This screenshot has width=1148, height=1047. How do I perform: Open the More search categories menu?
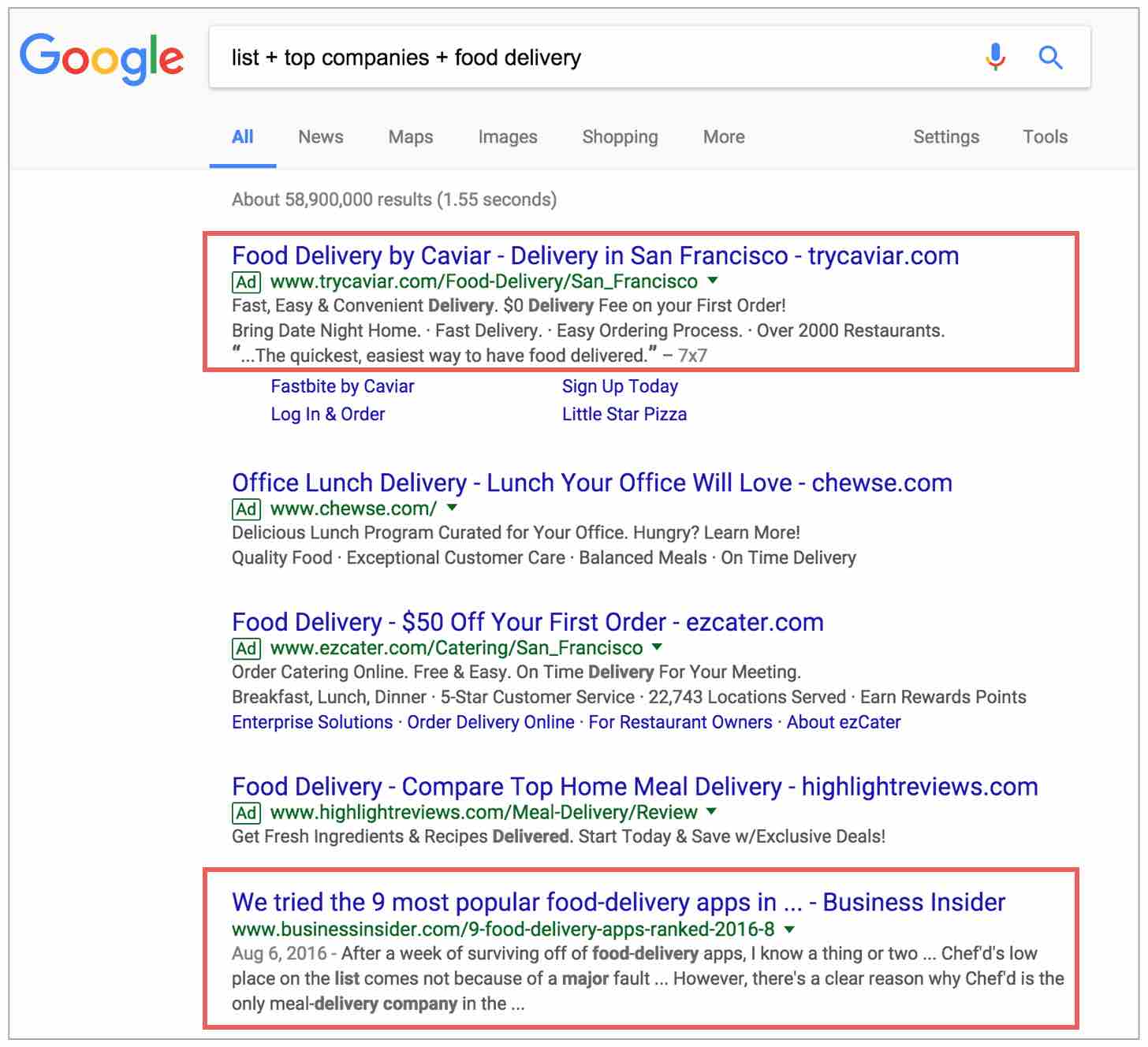pyautogui.click(x=724, y=137)
